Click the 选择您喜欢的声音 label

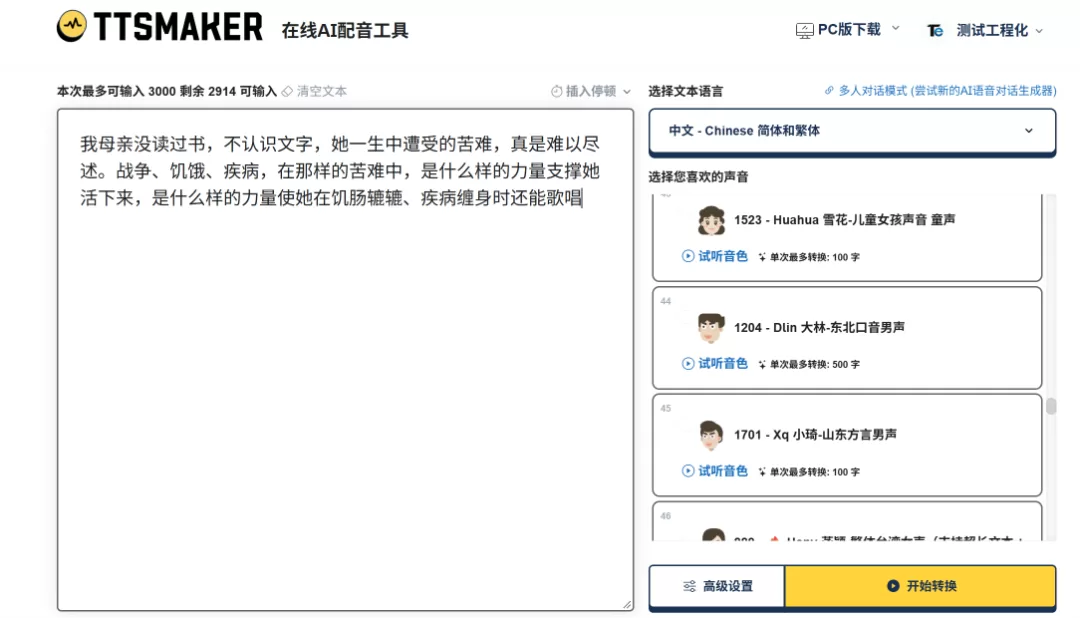coord(698,177)
